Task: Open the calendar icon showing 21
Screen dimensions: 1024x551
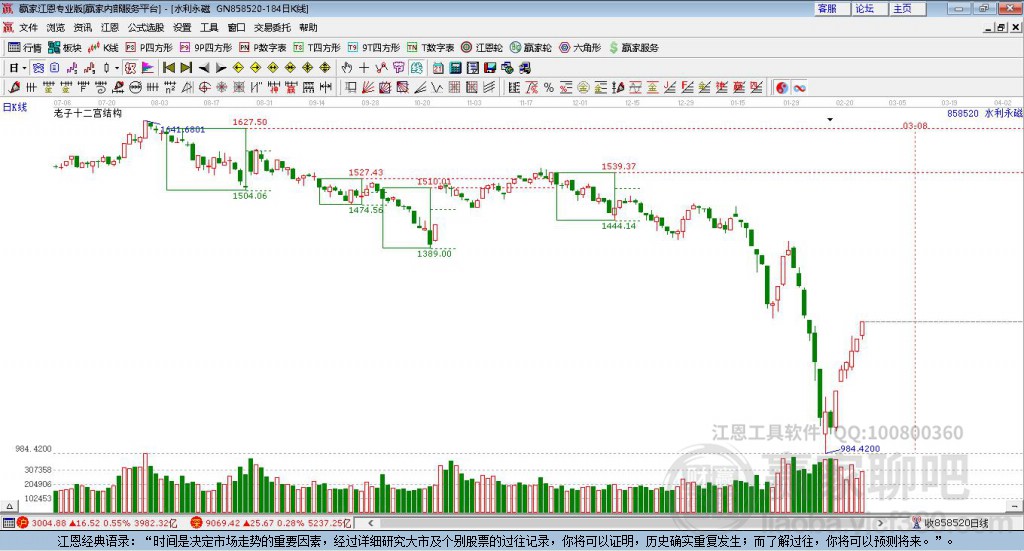Action: 438,68
